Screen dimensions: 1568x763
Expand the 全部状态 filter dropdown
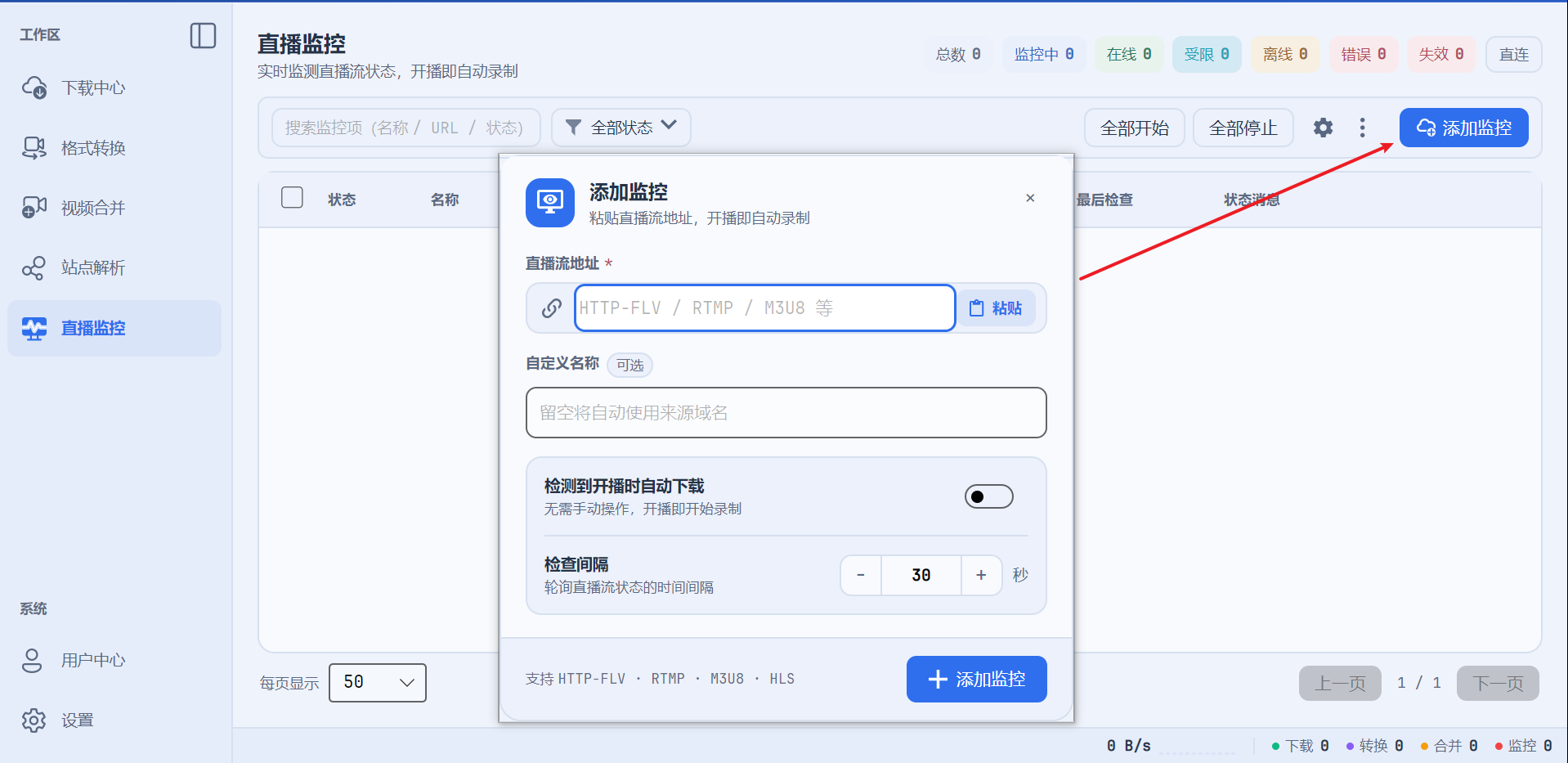click(x=621, y=128)
